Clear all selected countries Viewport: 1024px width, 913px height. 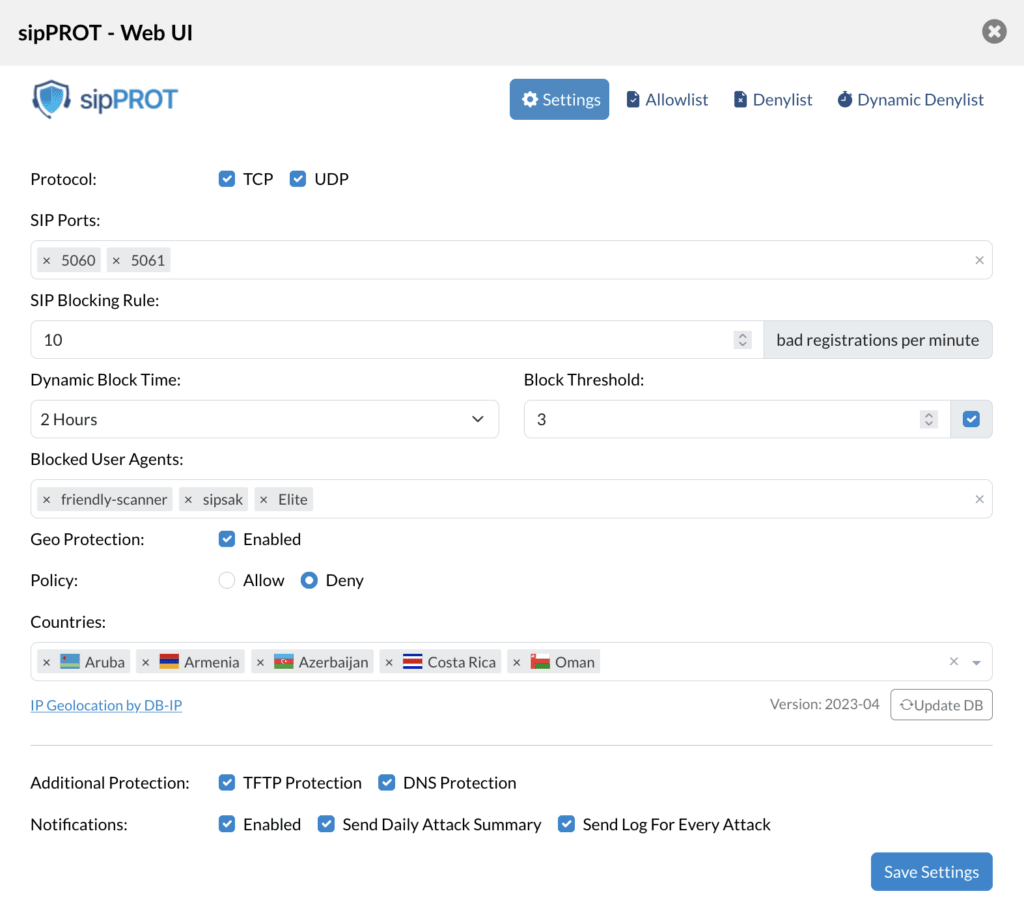(x=953, y=662)
